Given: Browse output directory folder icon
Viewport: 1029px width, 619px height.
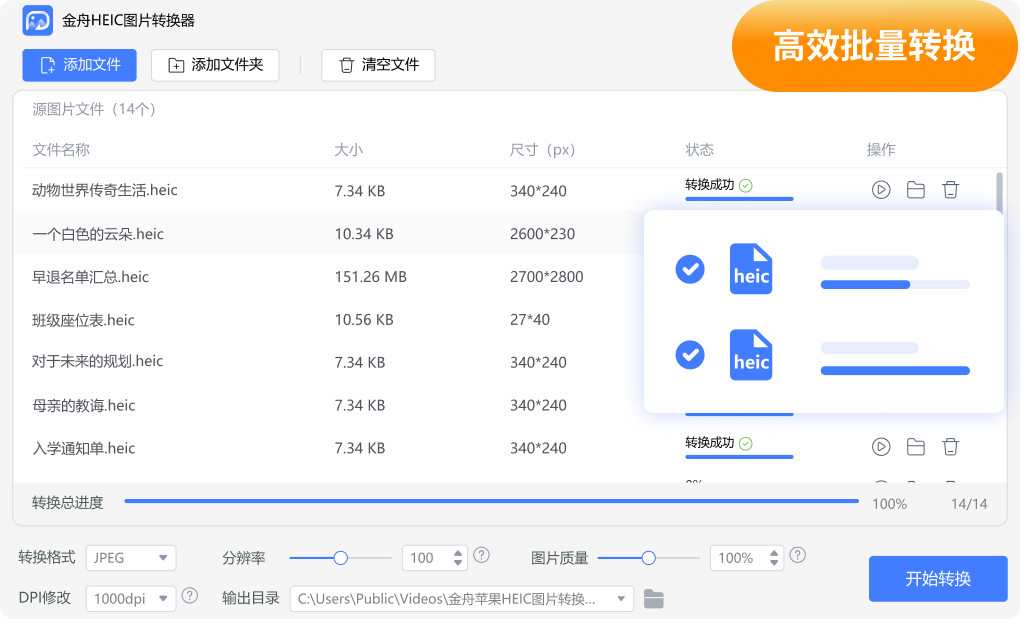Looking at the screenshot, I should (653, 599).
